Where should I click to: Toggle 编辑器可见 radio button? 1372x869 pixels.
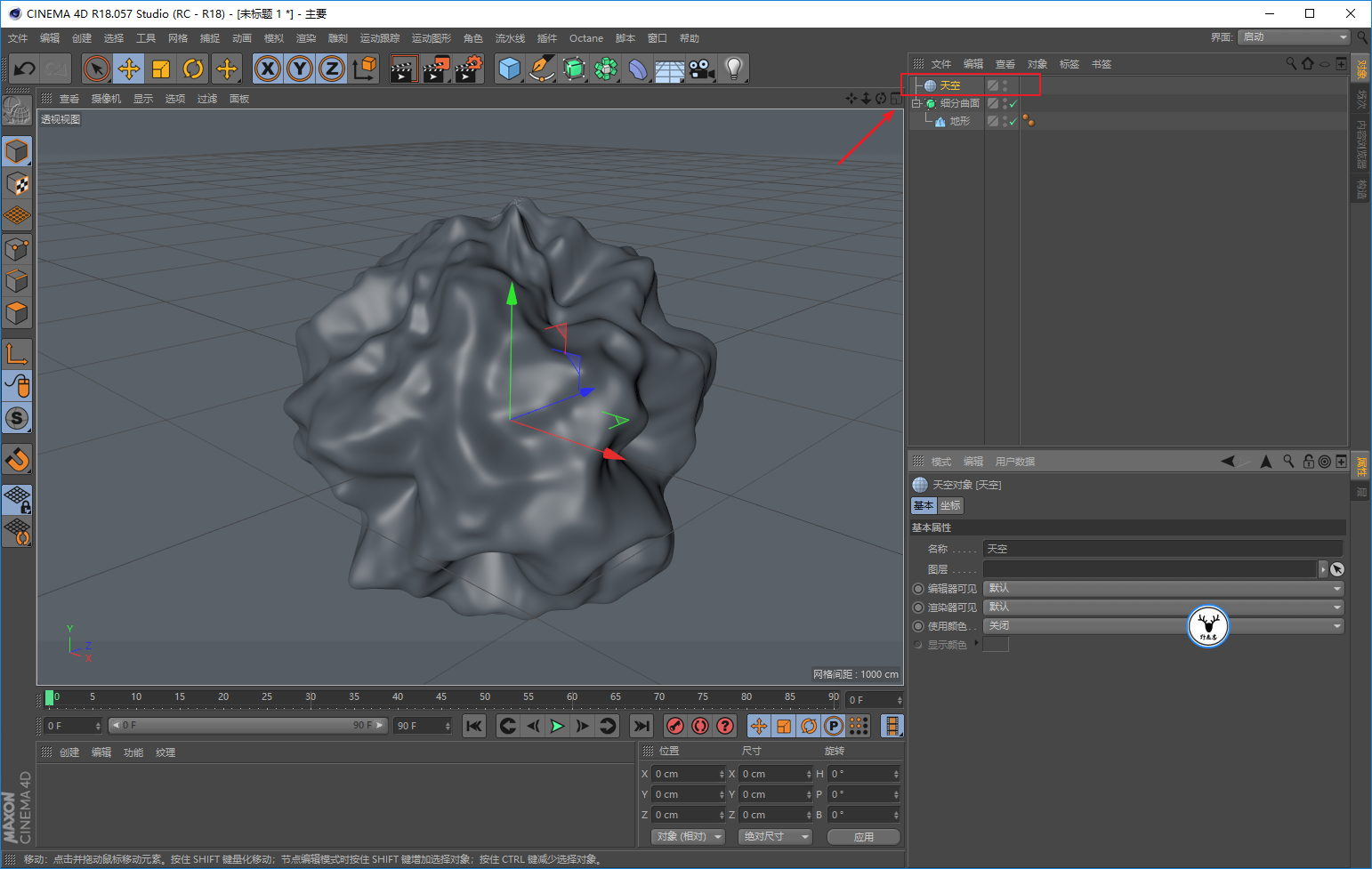[918, 589]
